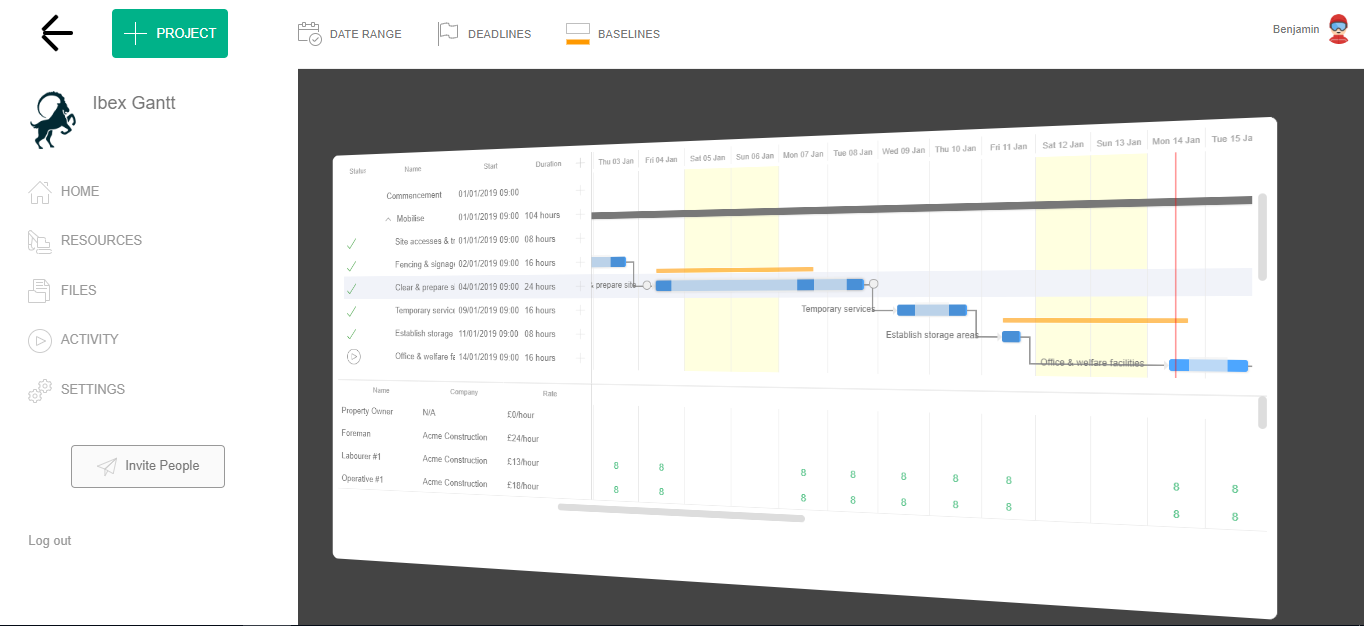The image size is (1364, 626).
Task: Create a new project with + PROJECT
Action: click(170, 33)
